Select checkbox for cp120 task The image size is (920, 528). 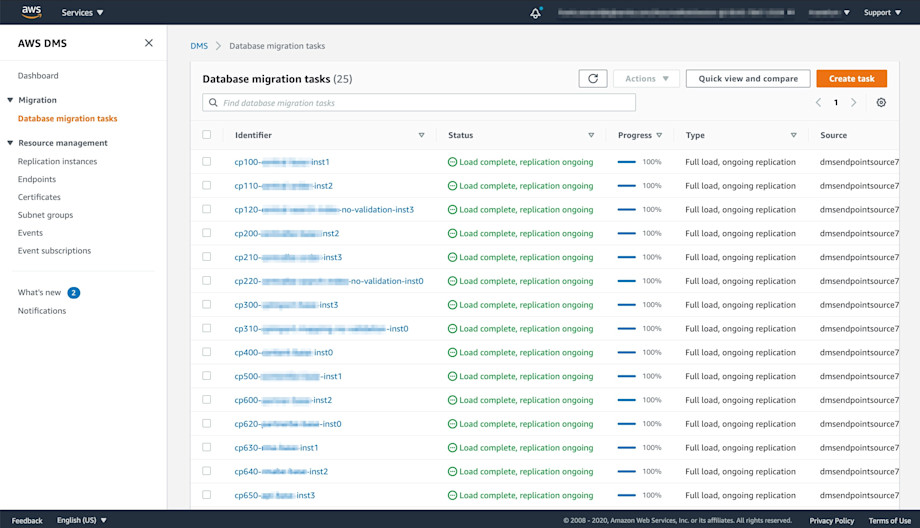pos(207,209)
